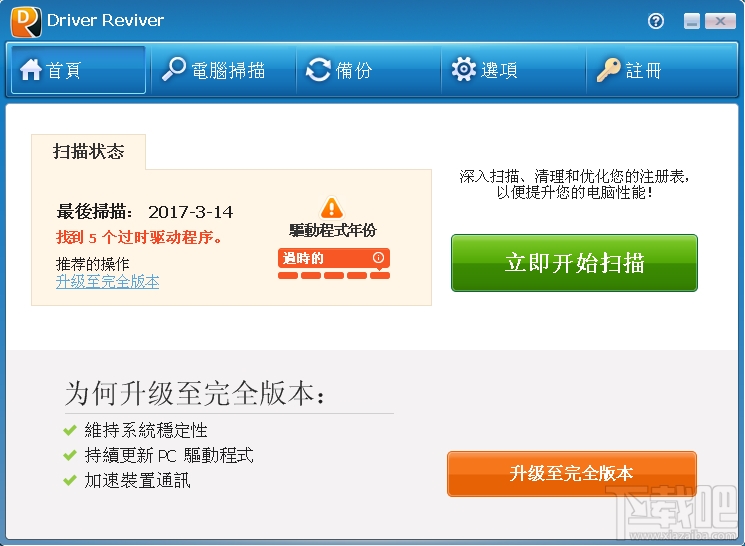Click the checkmark beside 加速裝置通訊
Screen dimensions: 745x546
[x=70, y=480]
